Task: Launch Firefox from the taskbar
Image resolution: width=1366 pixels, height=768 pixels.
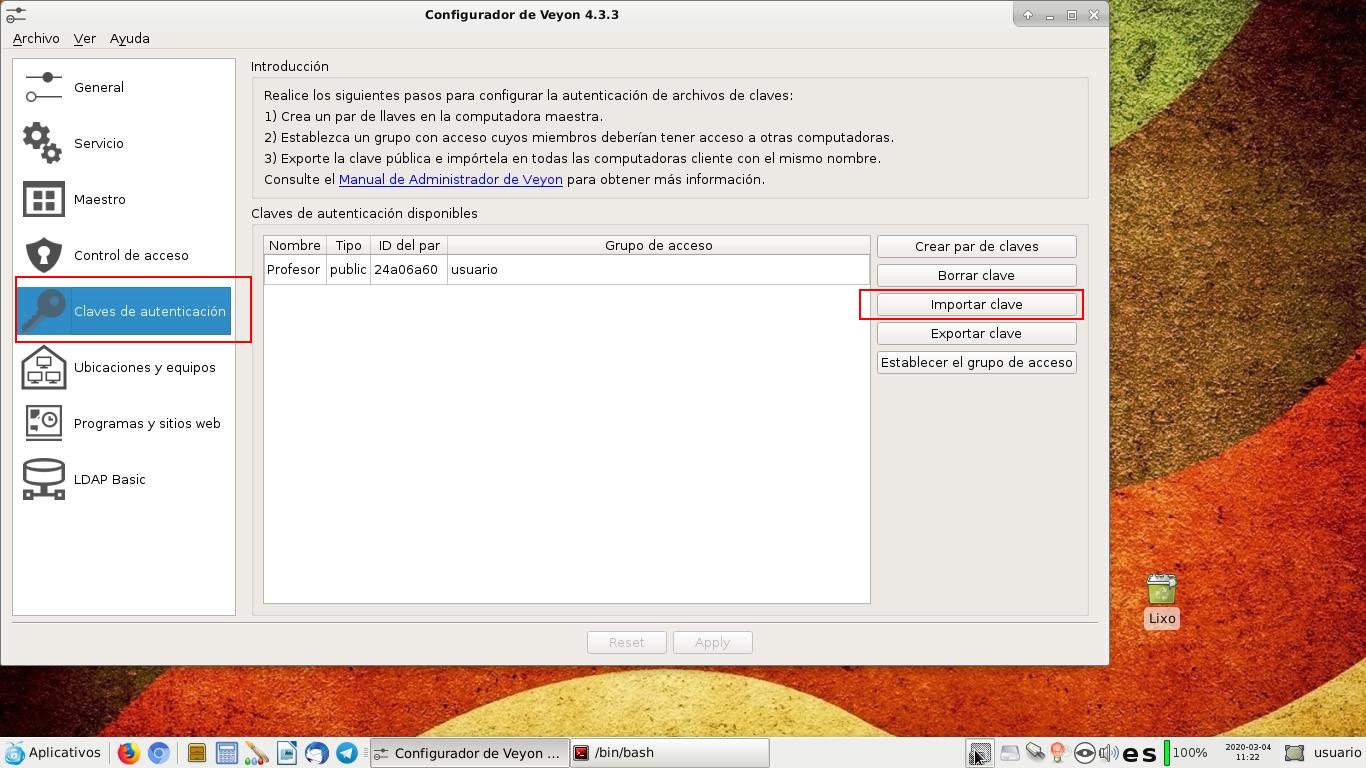Action: [128, 753]
